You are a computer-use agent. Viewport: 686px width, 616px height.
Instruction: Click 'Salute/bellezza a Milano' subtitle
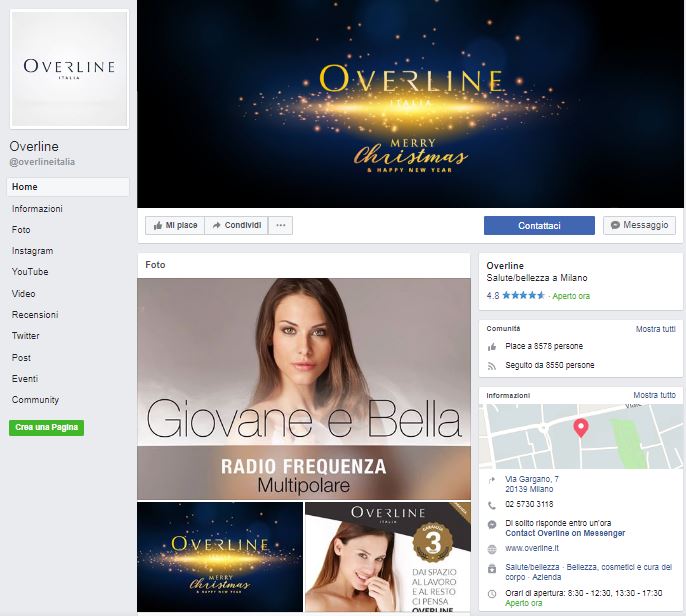click(x=537, y=278)
